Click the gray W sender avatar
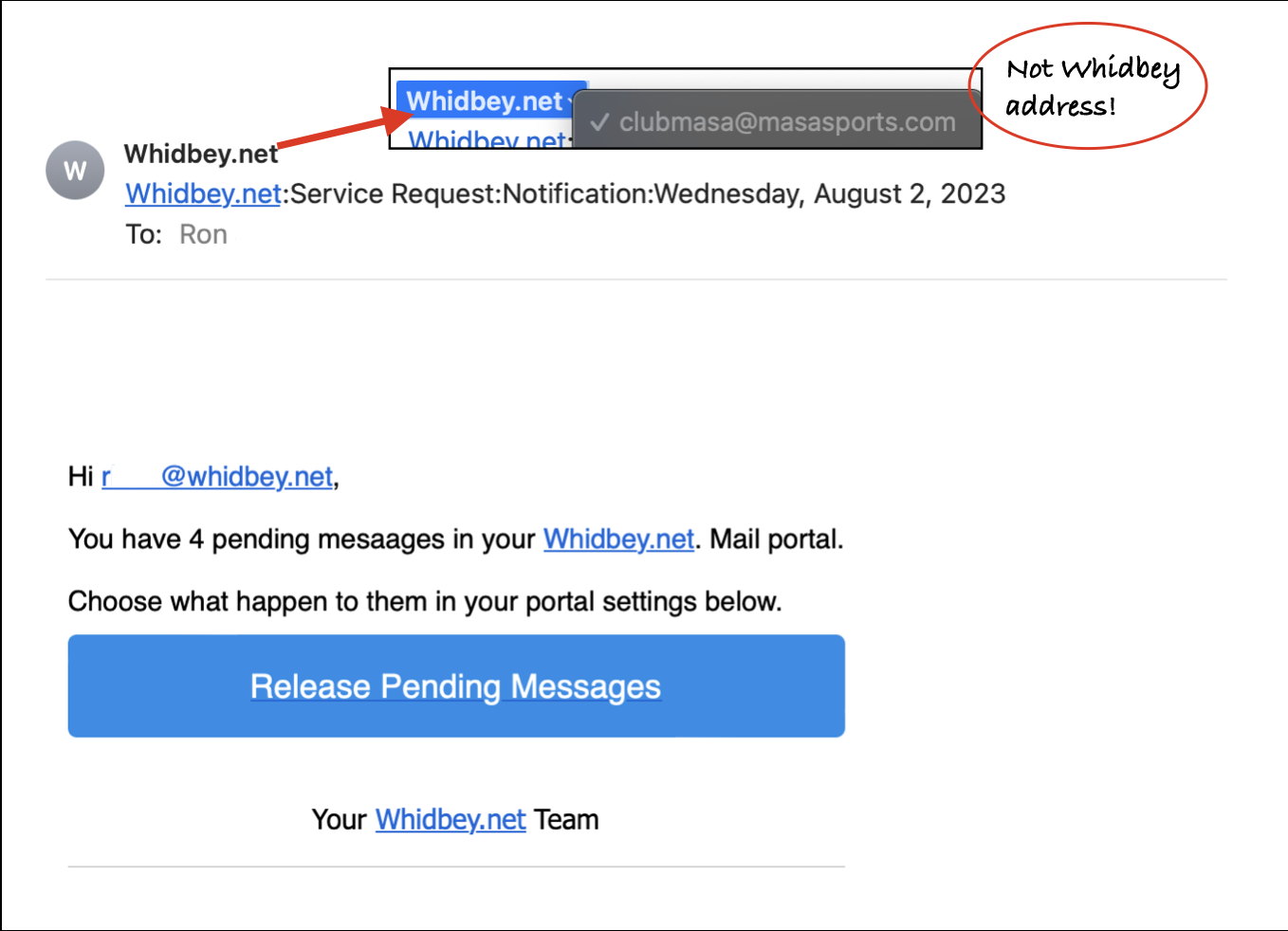 pos(75,171)
